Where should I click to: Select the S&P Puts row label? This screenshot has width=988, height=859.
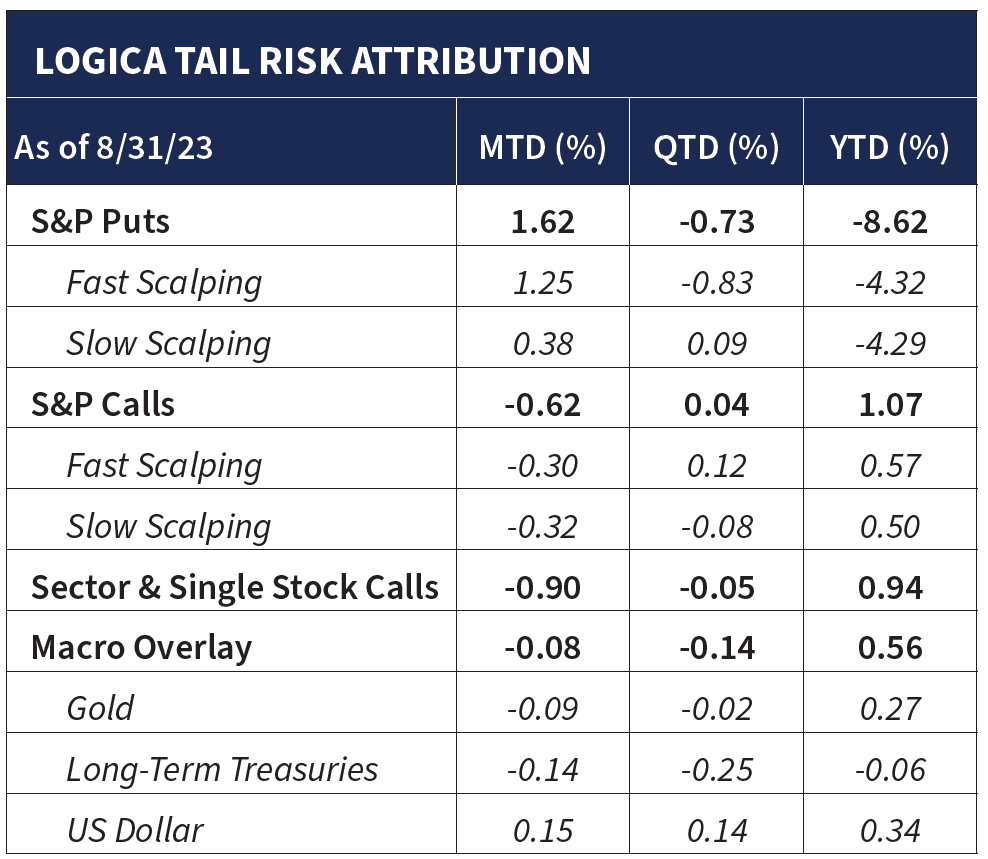coord(101,221)
